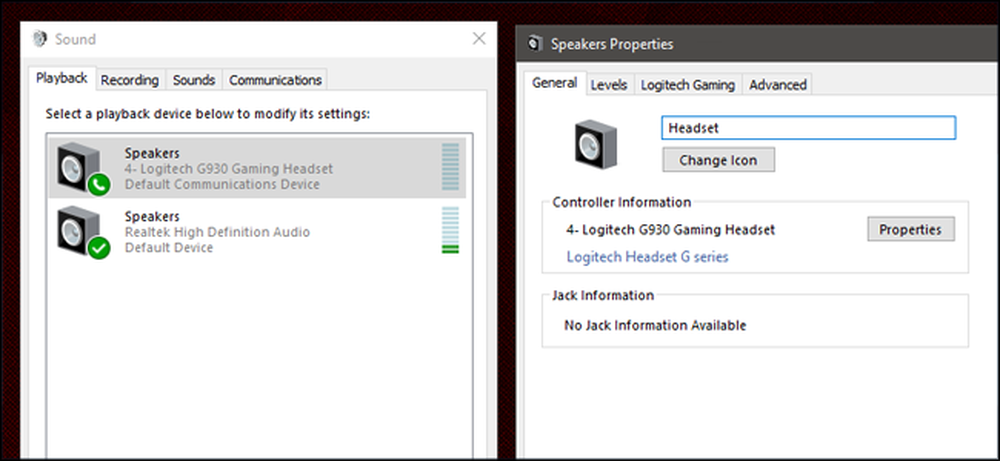The image size is (1000, 461).
Task: Switch to the Levels tab
Action: [608, 85]
